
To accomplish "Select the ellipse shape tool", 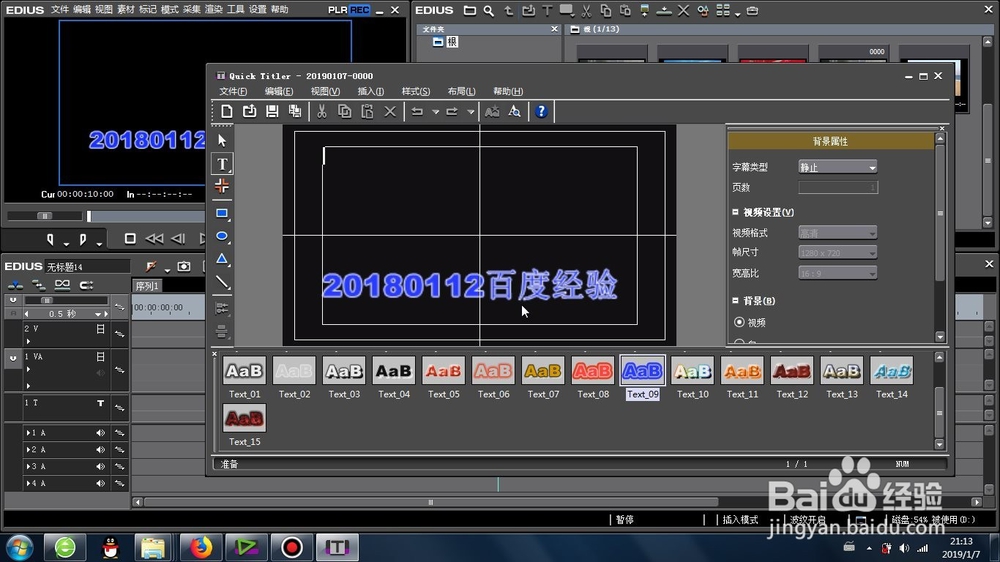I will coord(222,236).
